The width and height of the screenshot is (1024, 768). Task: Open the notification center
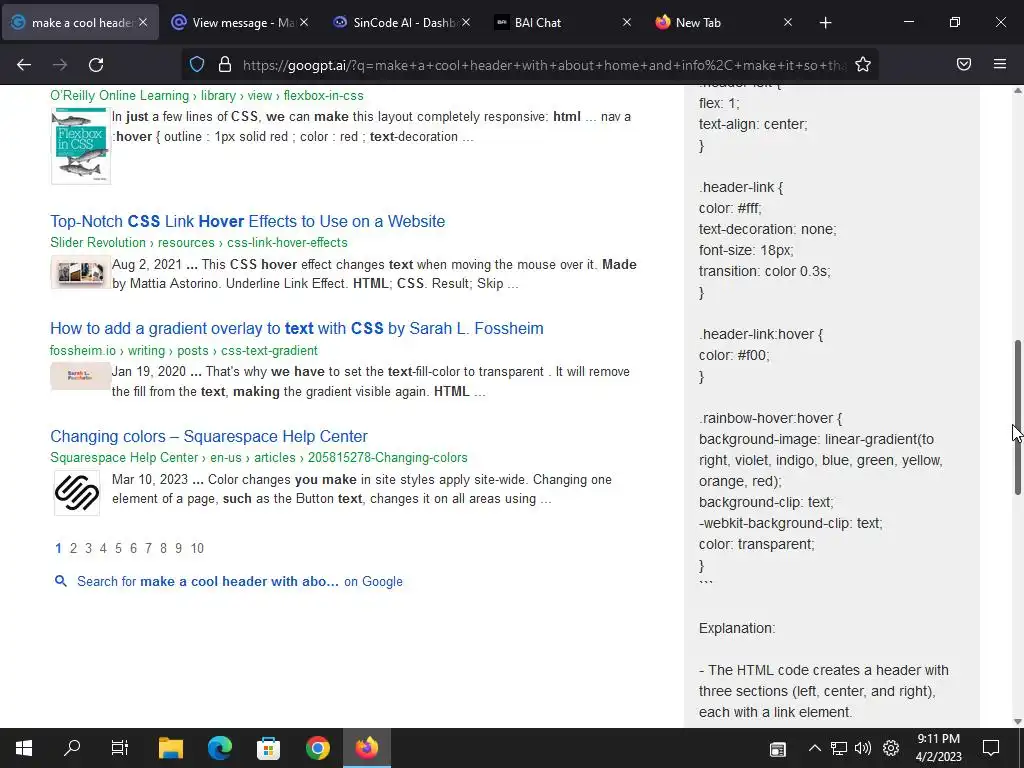pos(991,748)
